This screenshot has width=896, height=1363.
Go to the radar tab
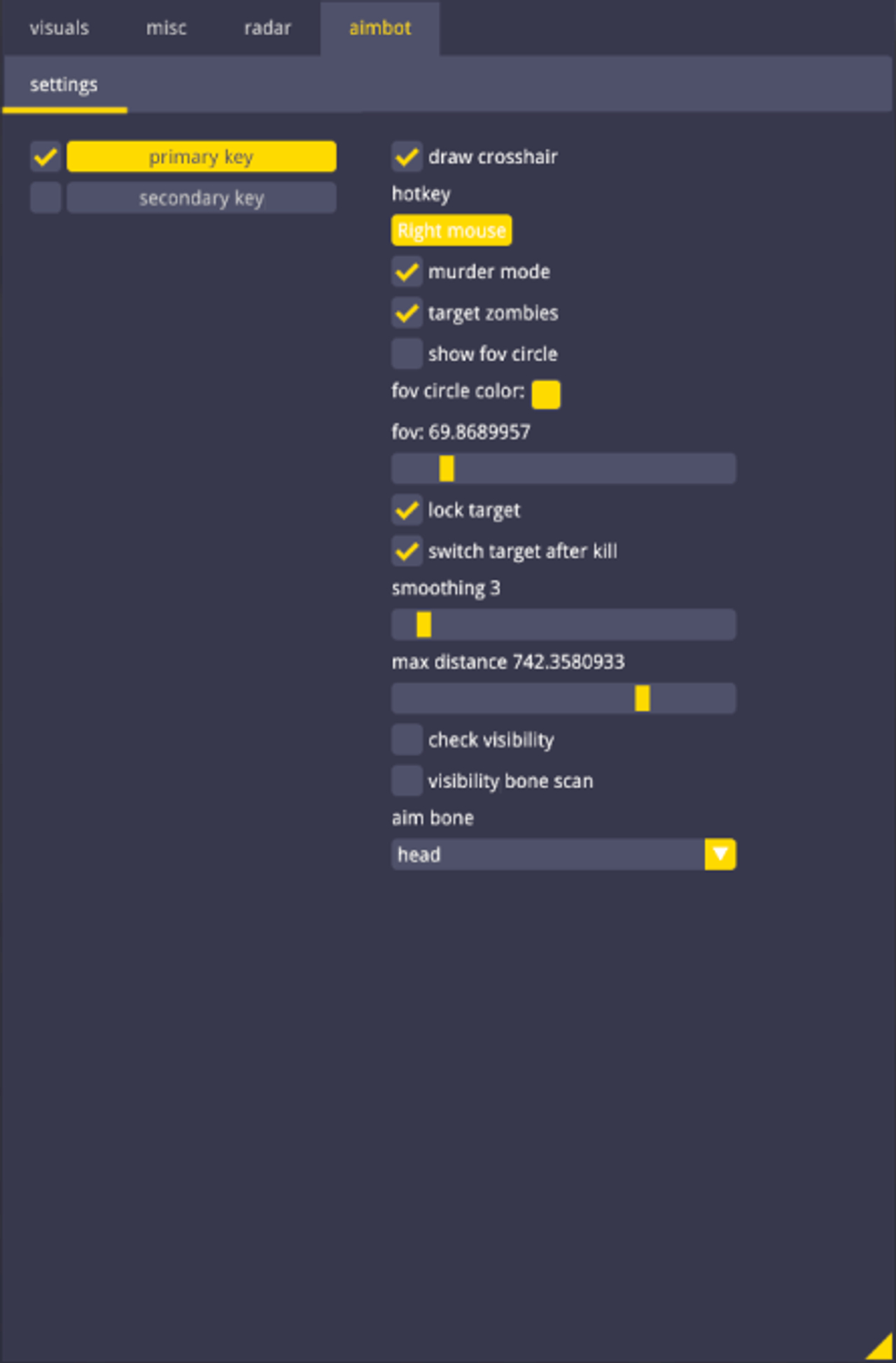[x=267, y=28]
